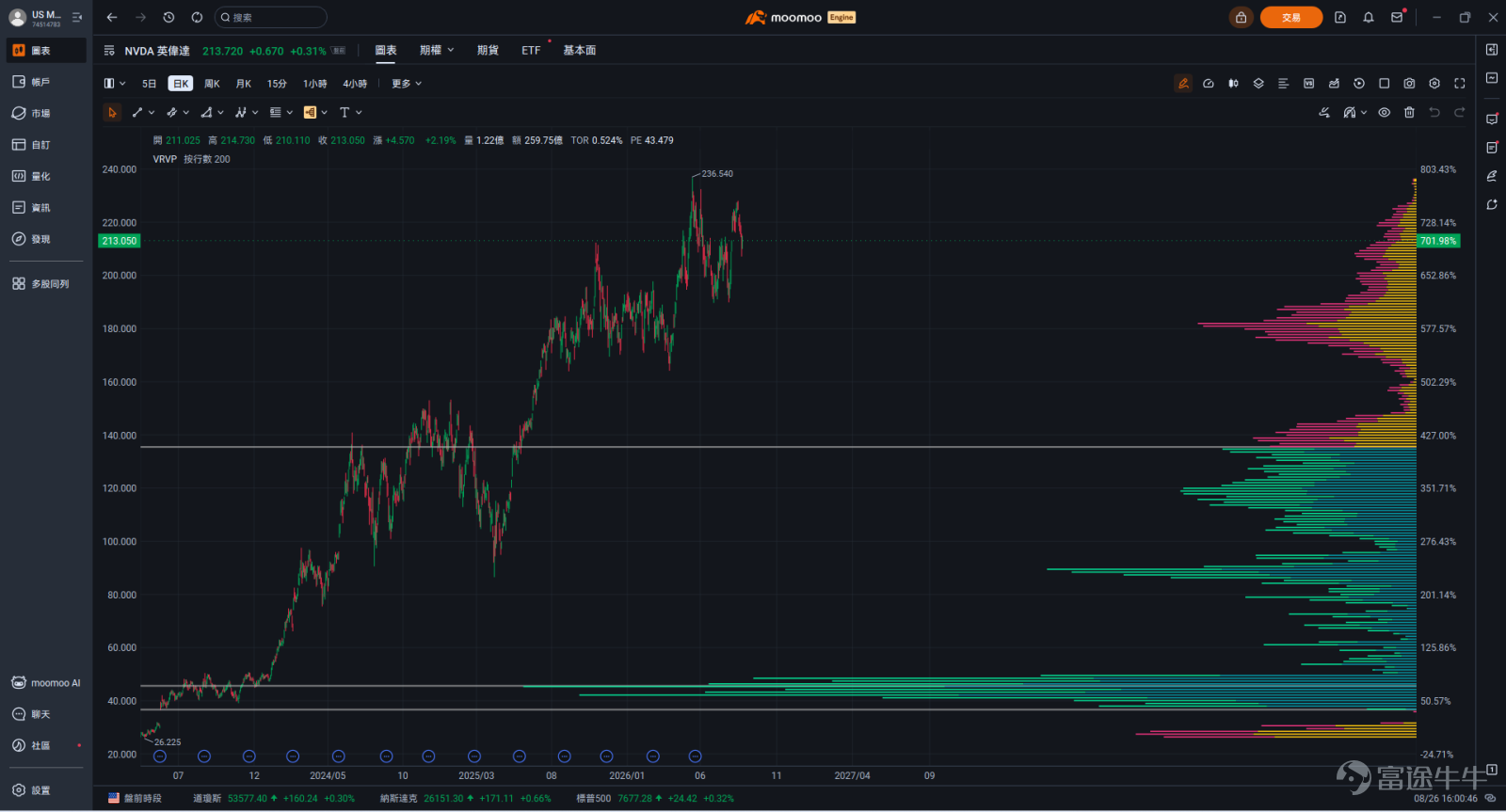1506x812 pixels.
Task: Switch to 1小時 timeframe
Action: (315, 84)
